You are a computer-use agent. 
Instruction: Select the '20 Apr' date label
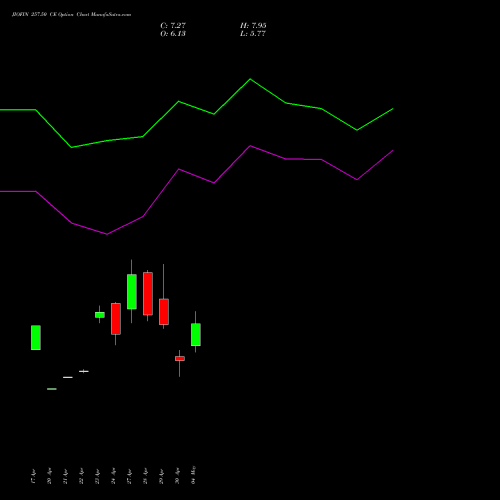tap(49, 476)
